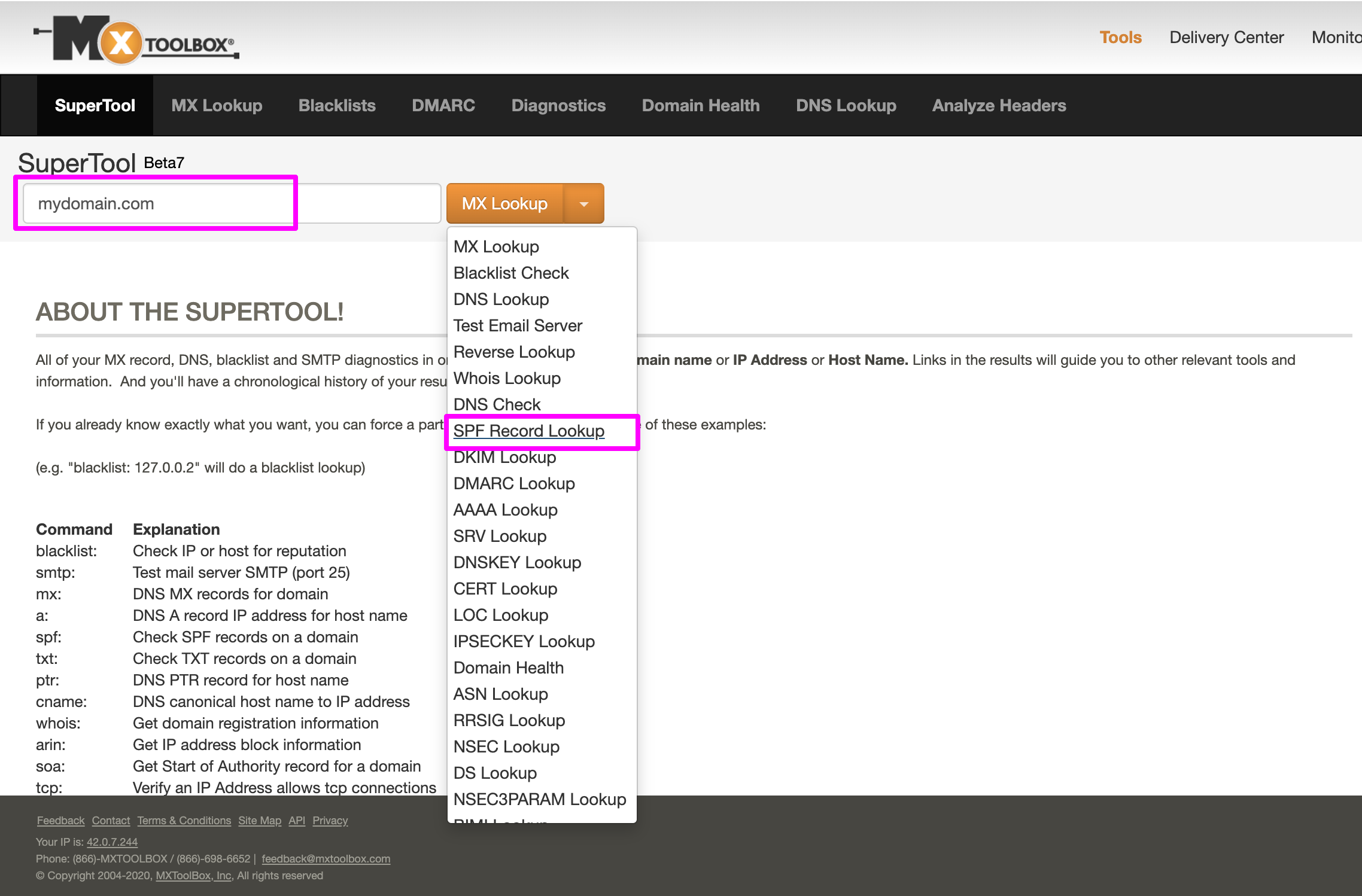Select the SuperTool tab
Image resolution: width=1362 pixels, height=896 pixels.
tap(94, 104)
